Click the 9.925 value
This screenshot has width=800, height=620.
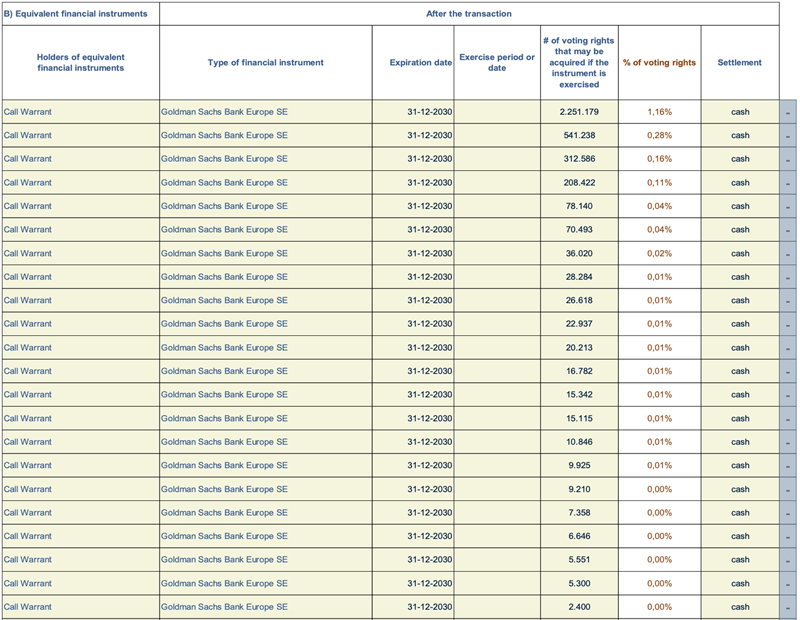(579, 465)
